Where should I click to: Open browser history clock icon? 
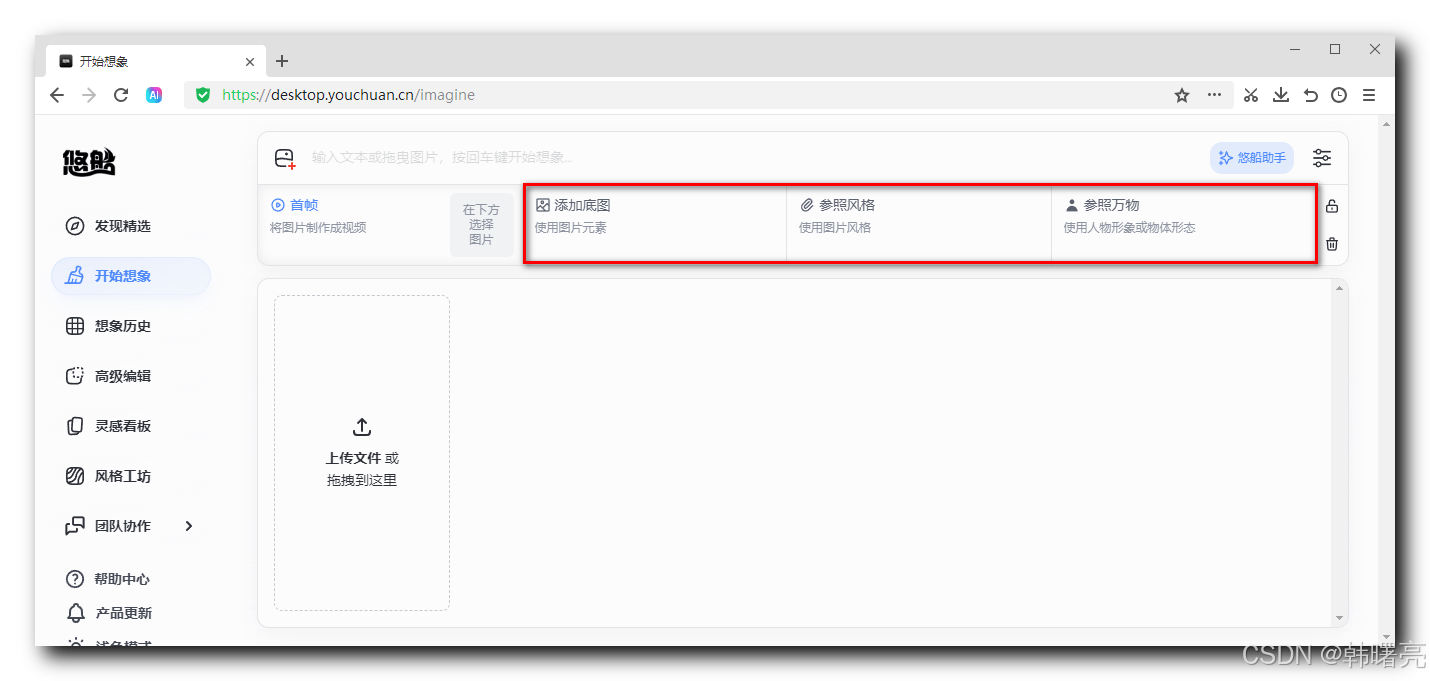1339,95
